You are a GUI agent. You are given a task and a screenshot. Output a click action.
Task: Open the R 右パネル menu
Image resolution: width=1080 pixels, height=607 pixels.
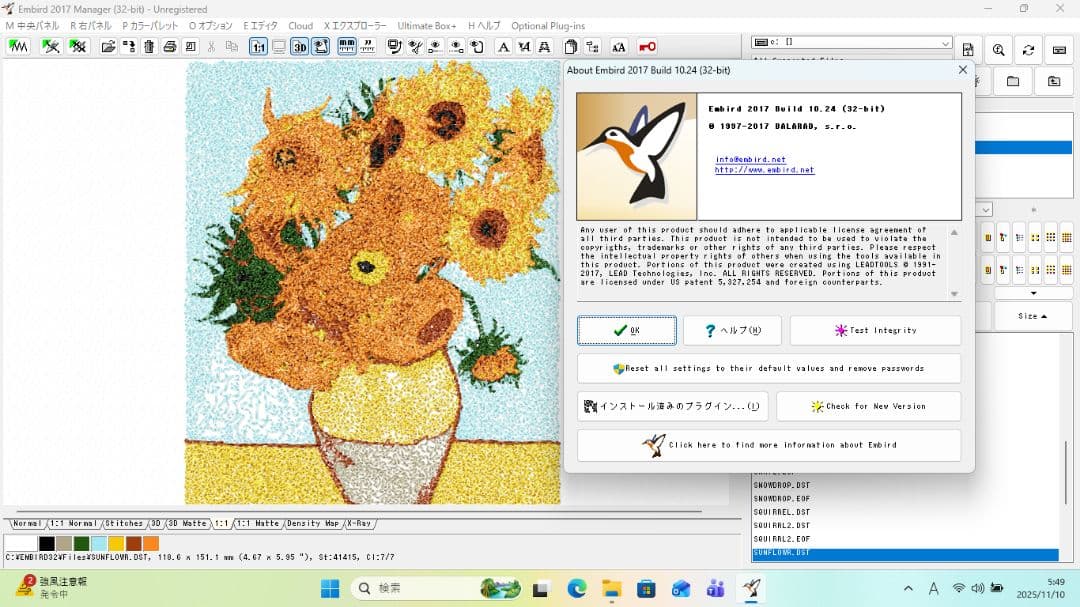[x=91, y=25]
